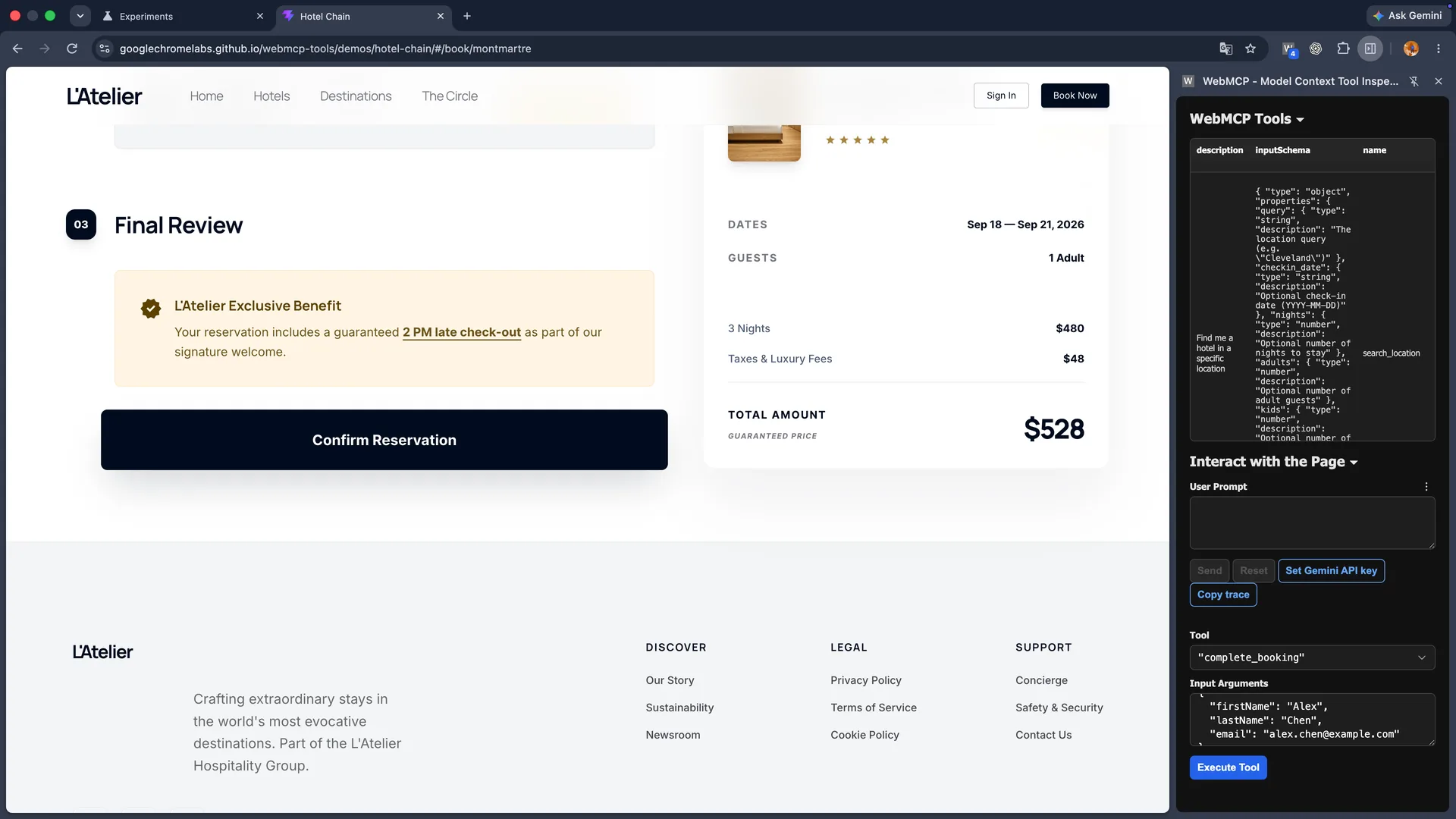1456x819 pixels.
Task: Click the $528 total amount
Action: pyautogui.click(x=1053, y=429)
